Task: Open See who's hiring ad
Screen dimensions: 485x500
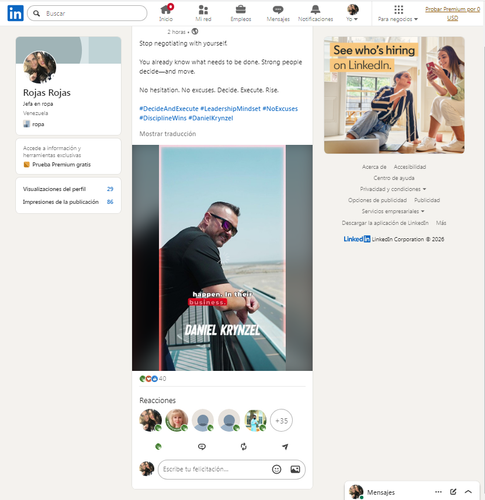Action: (x=394, y=95)
